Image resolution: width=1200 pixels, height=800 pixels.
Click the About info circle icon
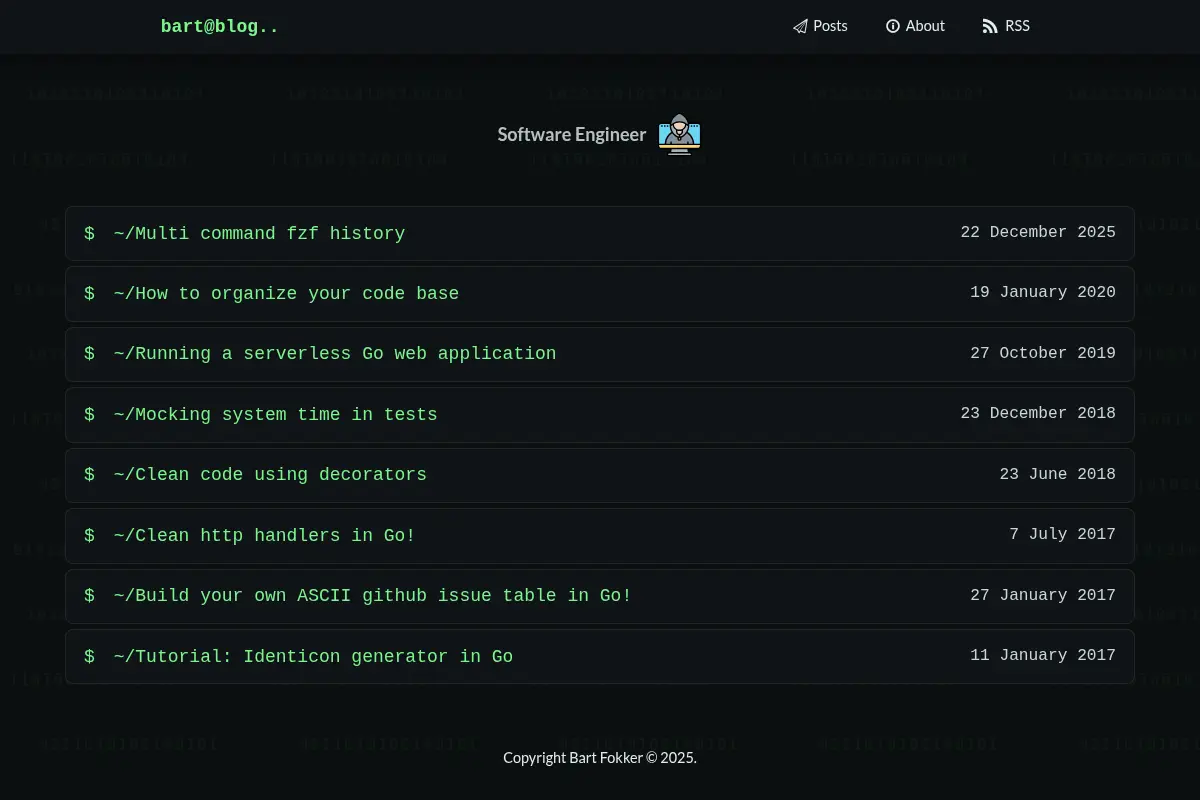[x=893, y=27]
